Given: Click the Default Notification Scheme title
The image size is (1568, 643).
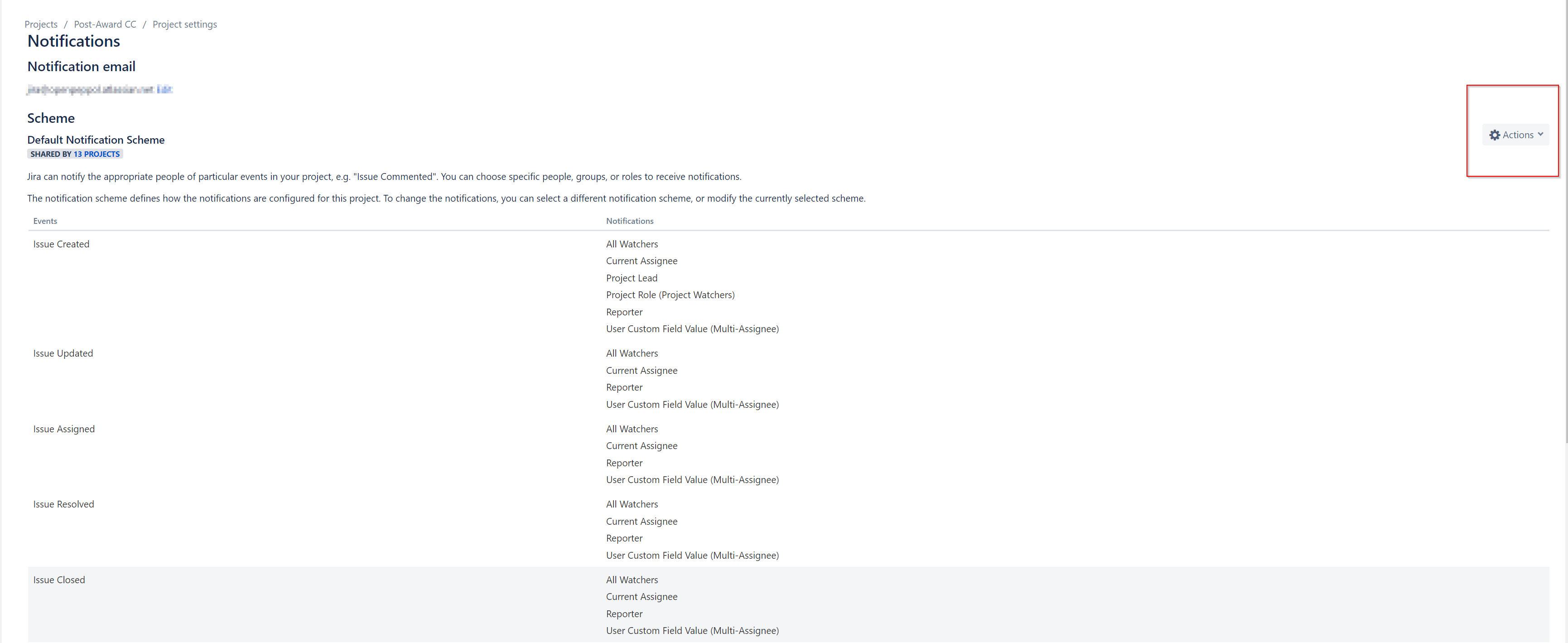Looking at the screenshot, I should (96, 140).
